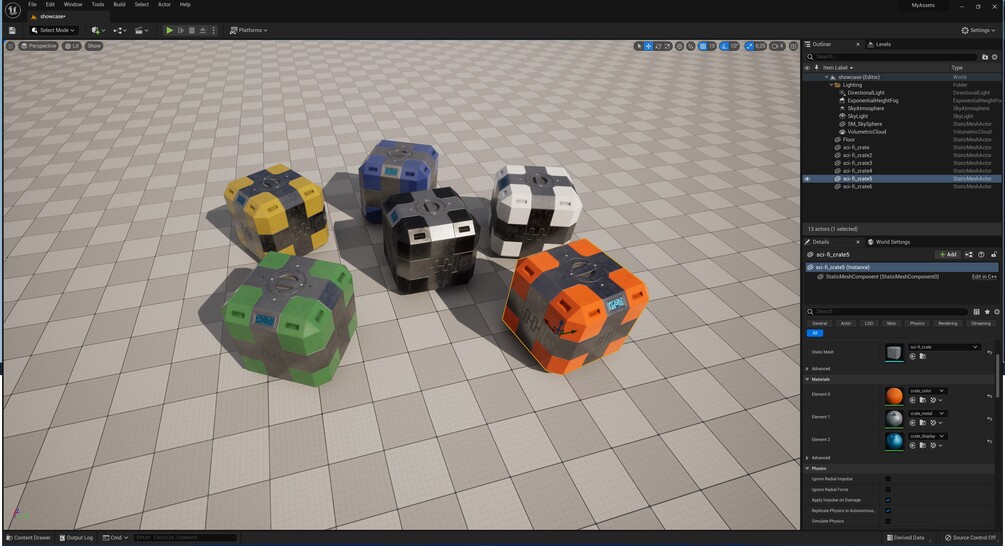Check Ignore Radial Impulse checkbox
1005x546 pixels.
click(x=888, y=479)
